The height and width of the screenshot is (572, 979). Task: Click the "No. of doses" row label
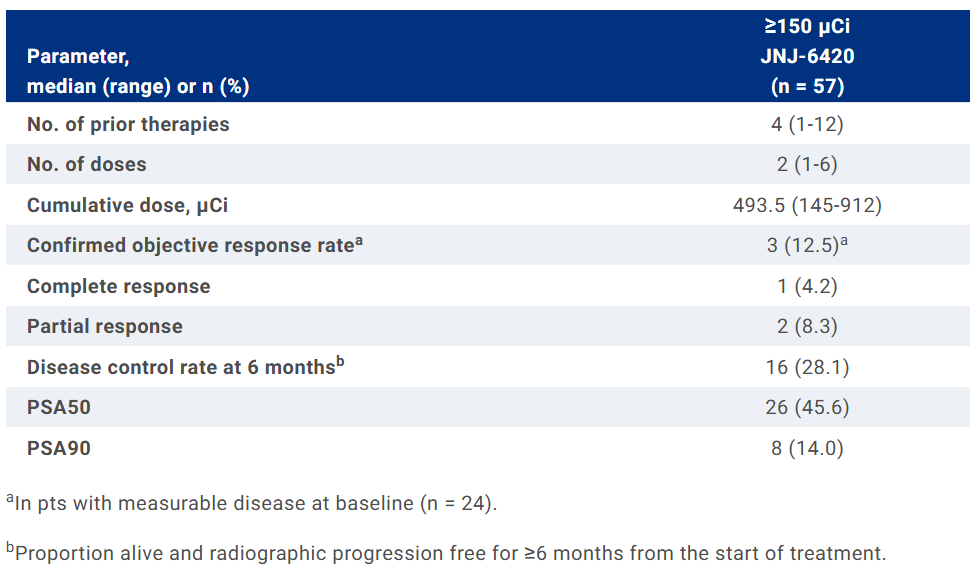86,165
